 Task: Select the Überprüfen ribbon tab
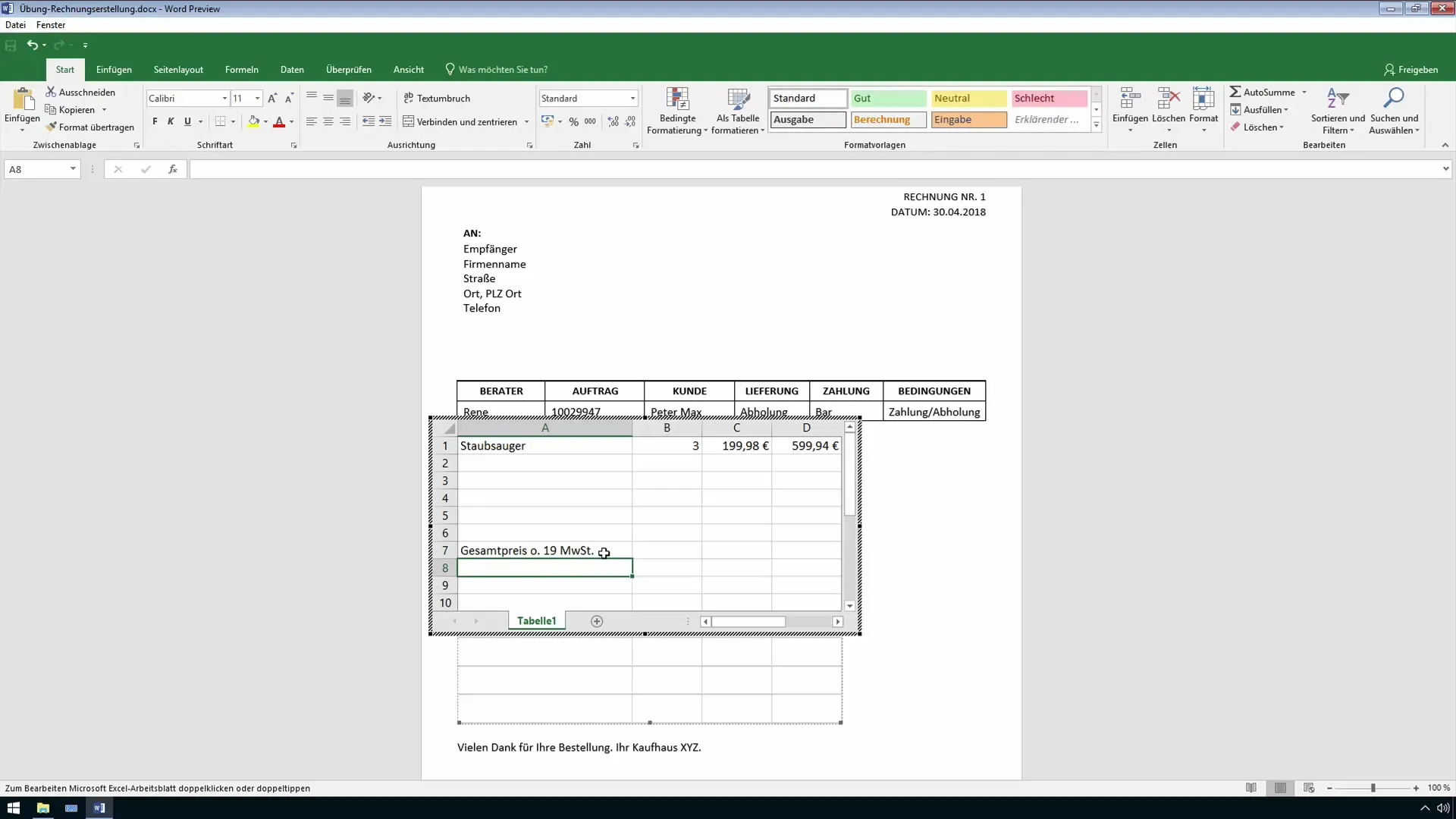pyautogui.click(x=349, y=69)
